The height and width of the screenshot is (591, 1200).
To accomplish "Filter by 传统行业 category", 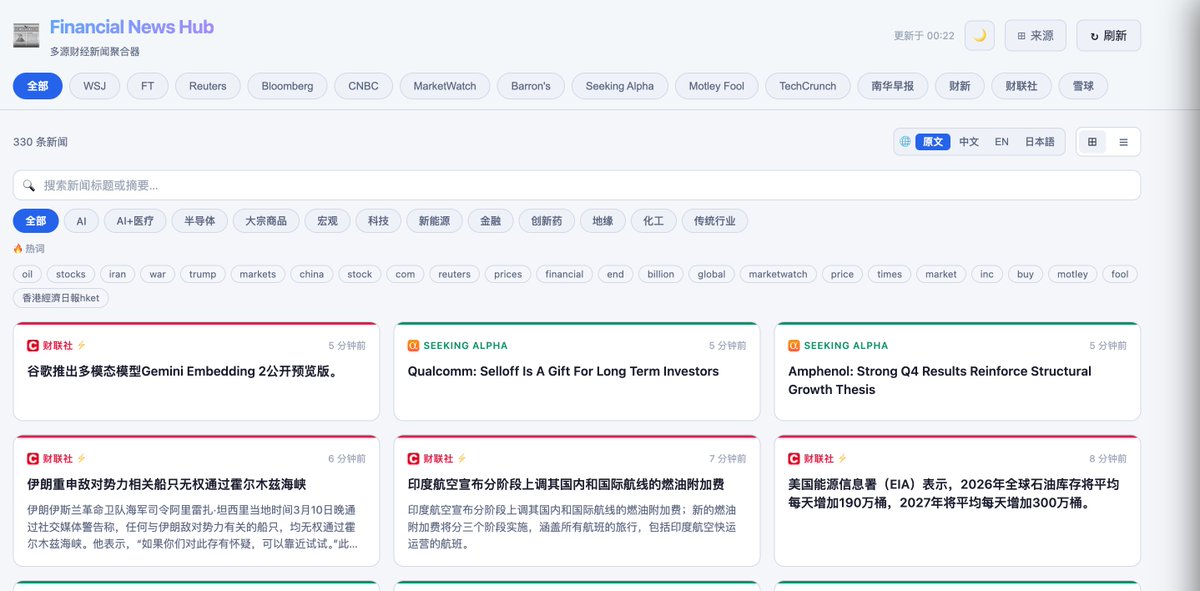I will (x=715, y=221).
